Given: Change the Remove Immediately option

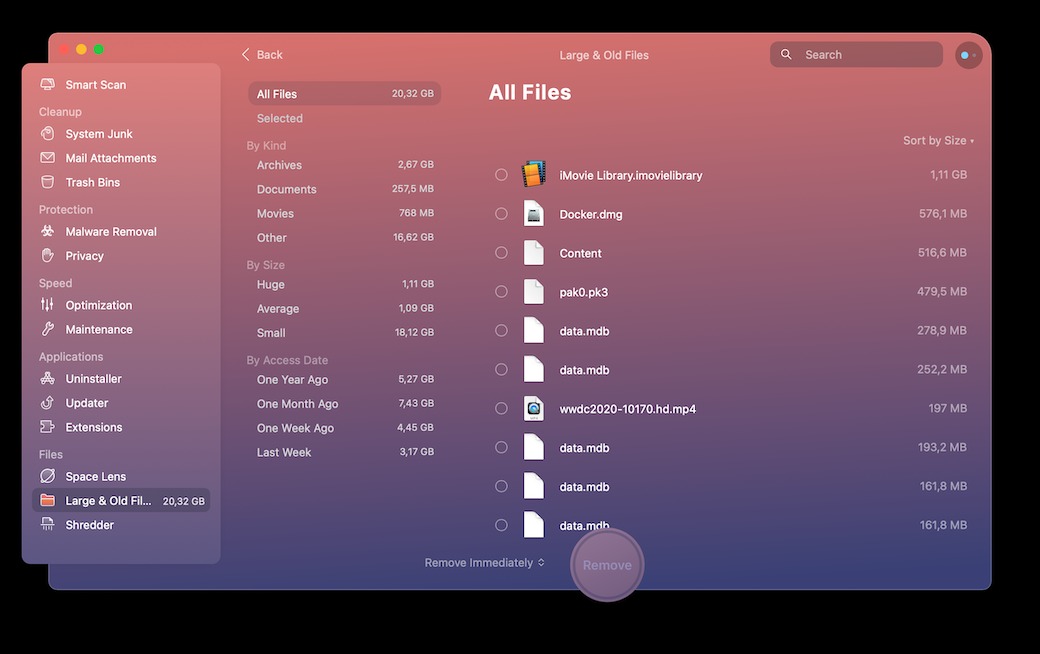Looking at the screenshot, I should coord(484,562).
